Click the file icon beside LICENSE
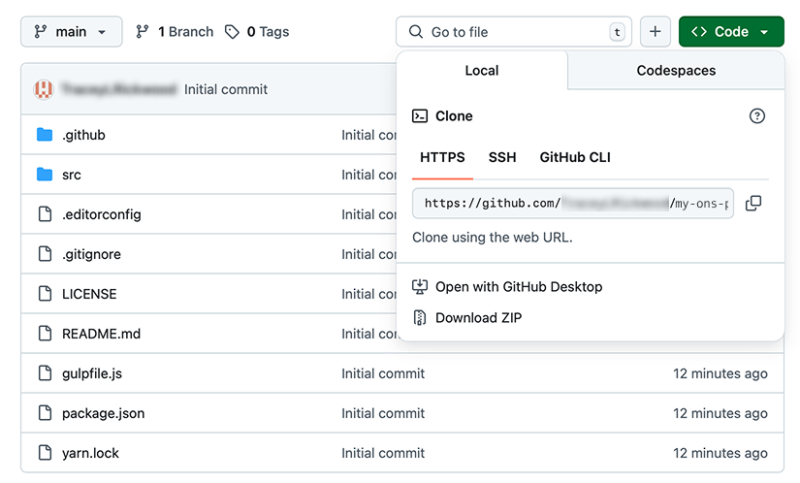 (x=45, y=294)
